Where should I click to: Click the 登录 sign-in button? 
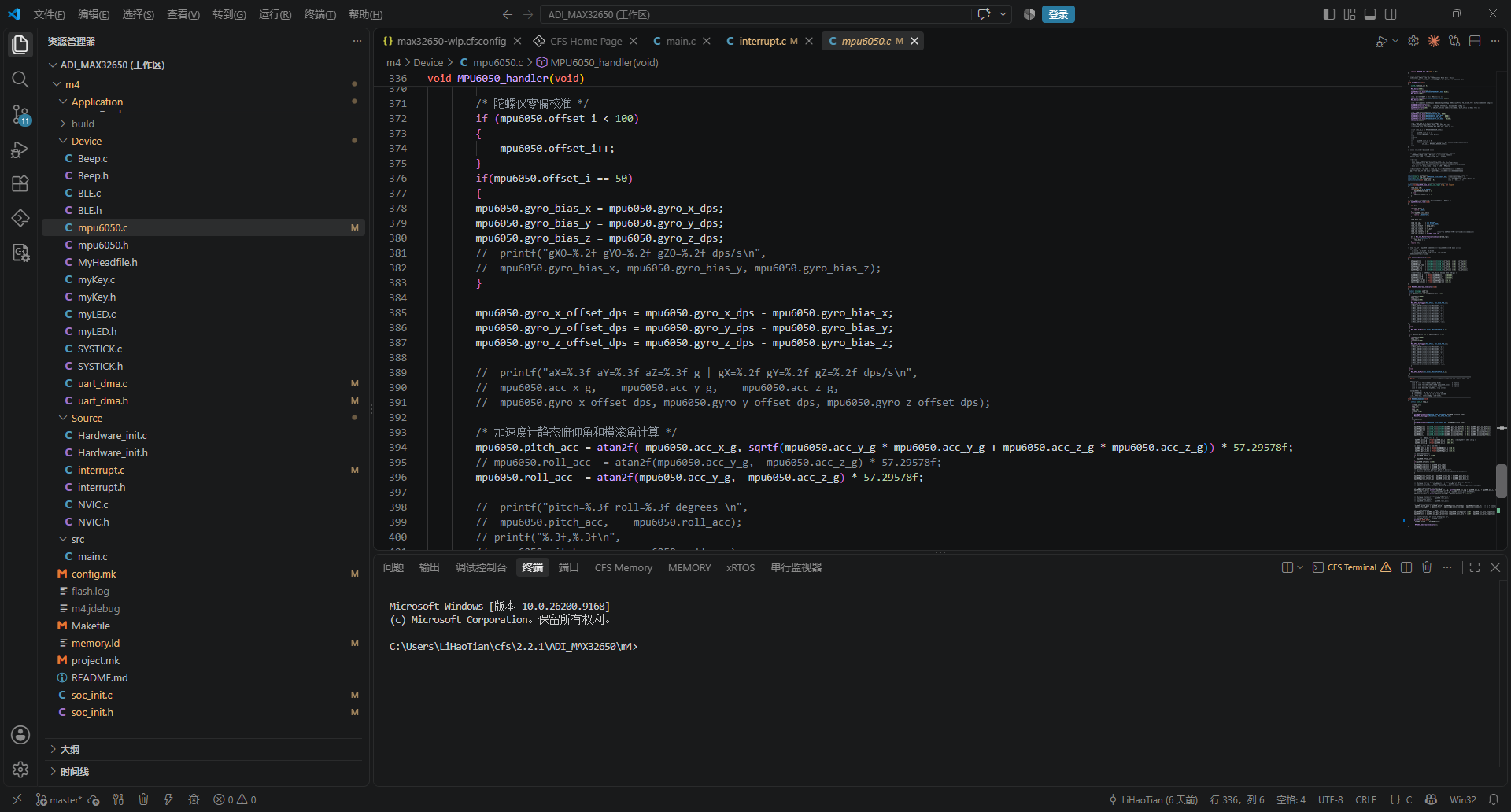coord(1058,14)
